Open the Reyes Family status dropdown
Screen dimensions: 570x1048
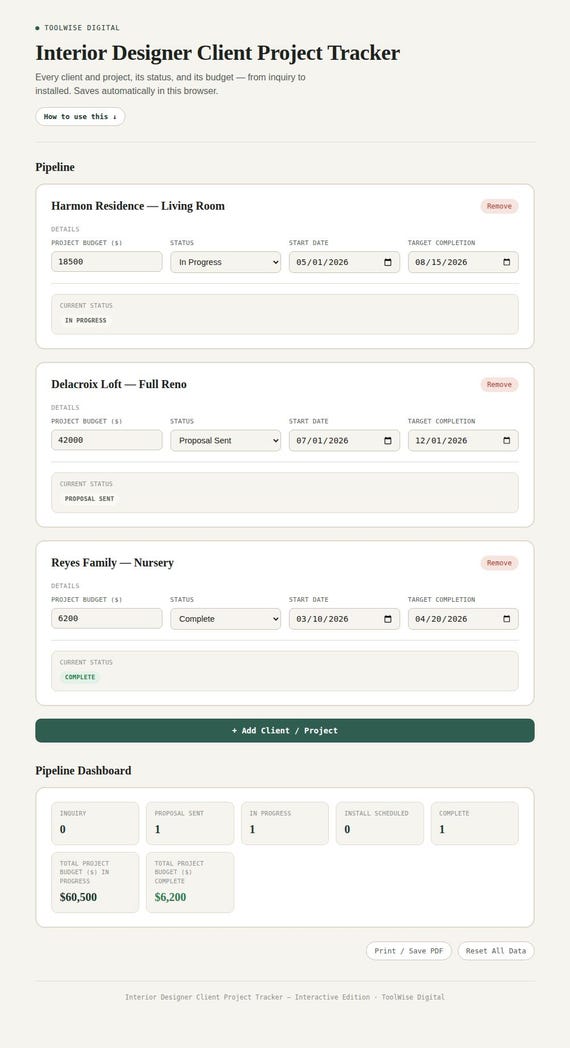[x=225, y=619]
